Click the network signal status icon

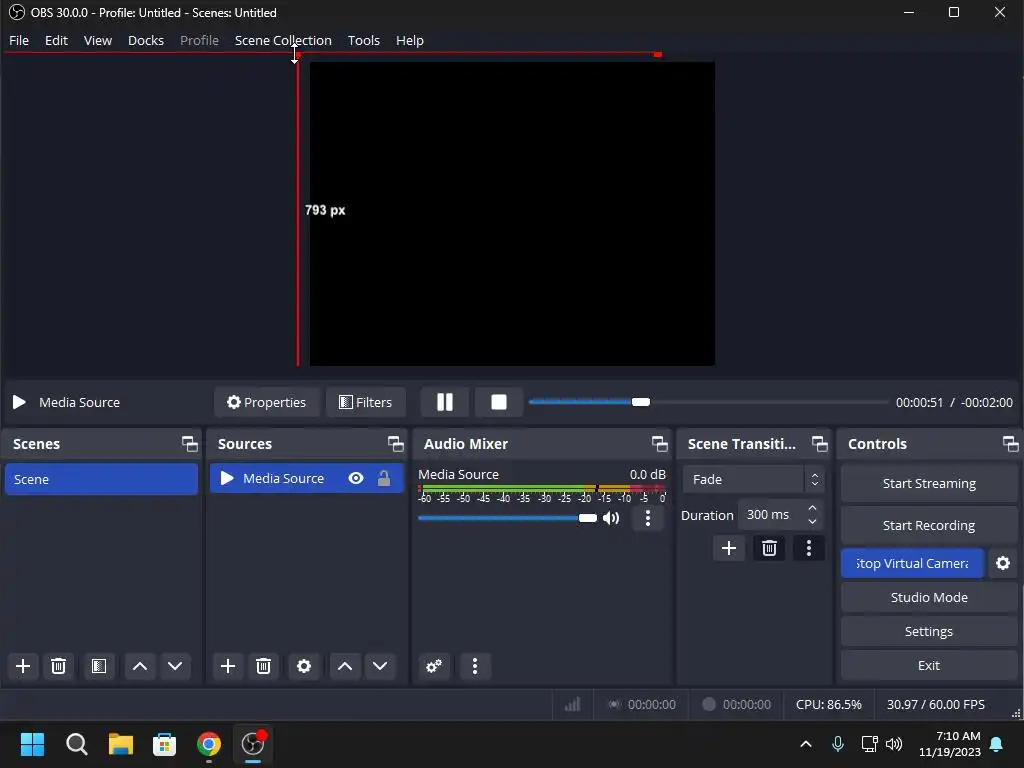click(x=573, y=705)
